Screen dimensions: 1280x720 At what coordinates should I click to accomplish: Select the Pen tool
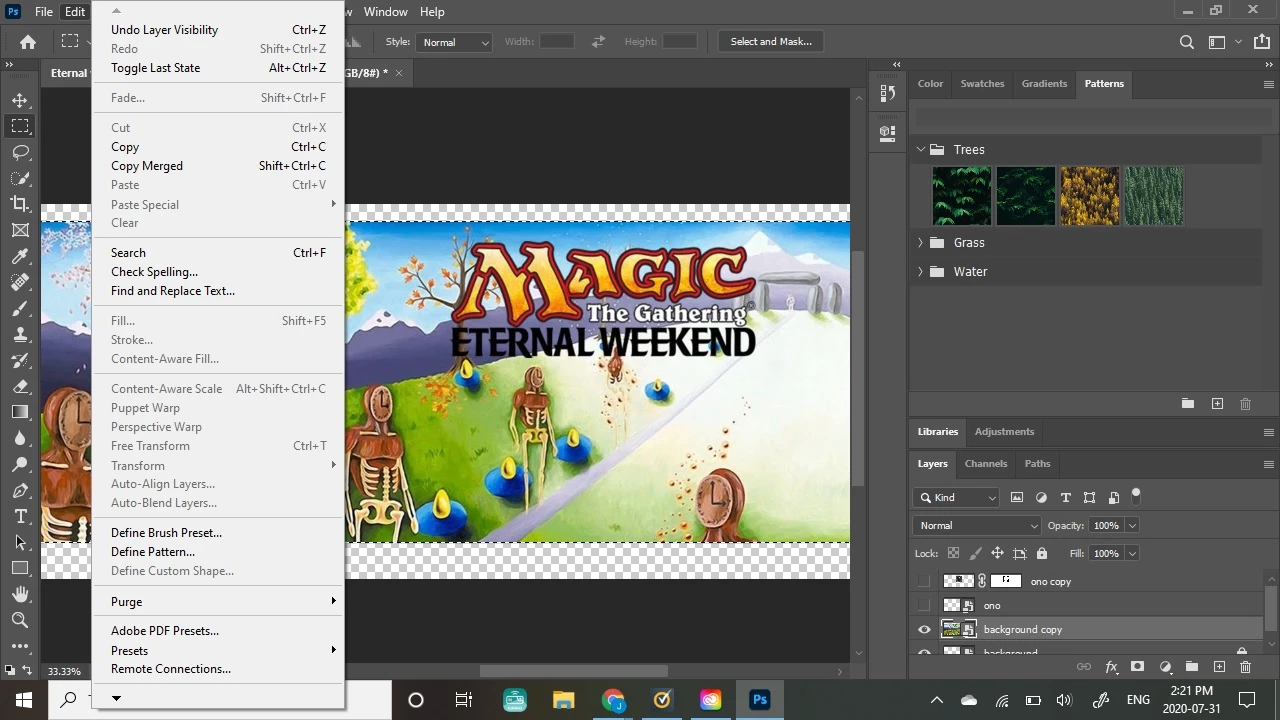click(x=20, y=490)
